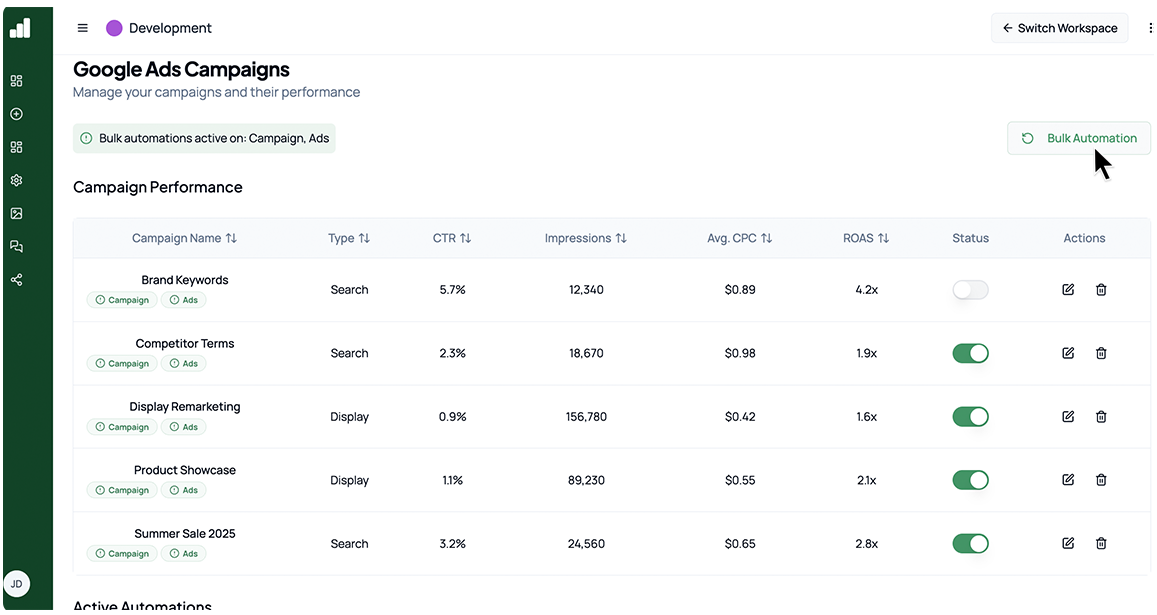Screen dimensions: 1157x615
Task: Click the Actions column header
Action: pos(1084,238)
